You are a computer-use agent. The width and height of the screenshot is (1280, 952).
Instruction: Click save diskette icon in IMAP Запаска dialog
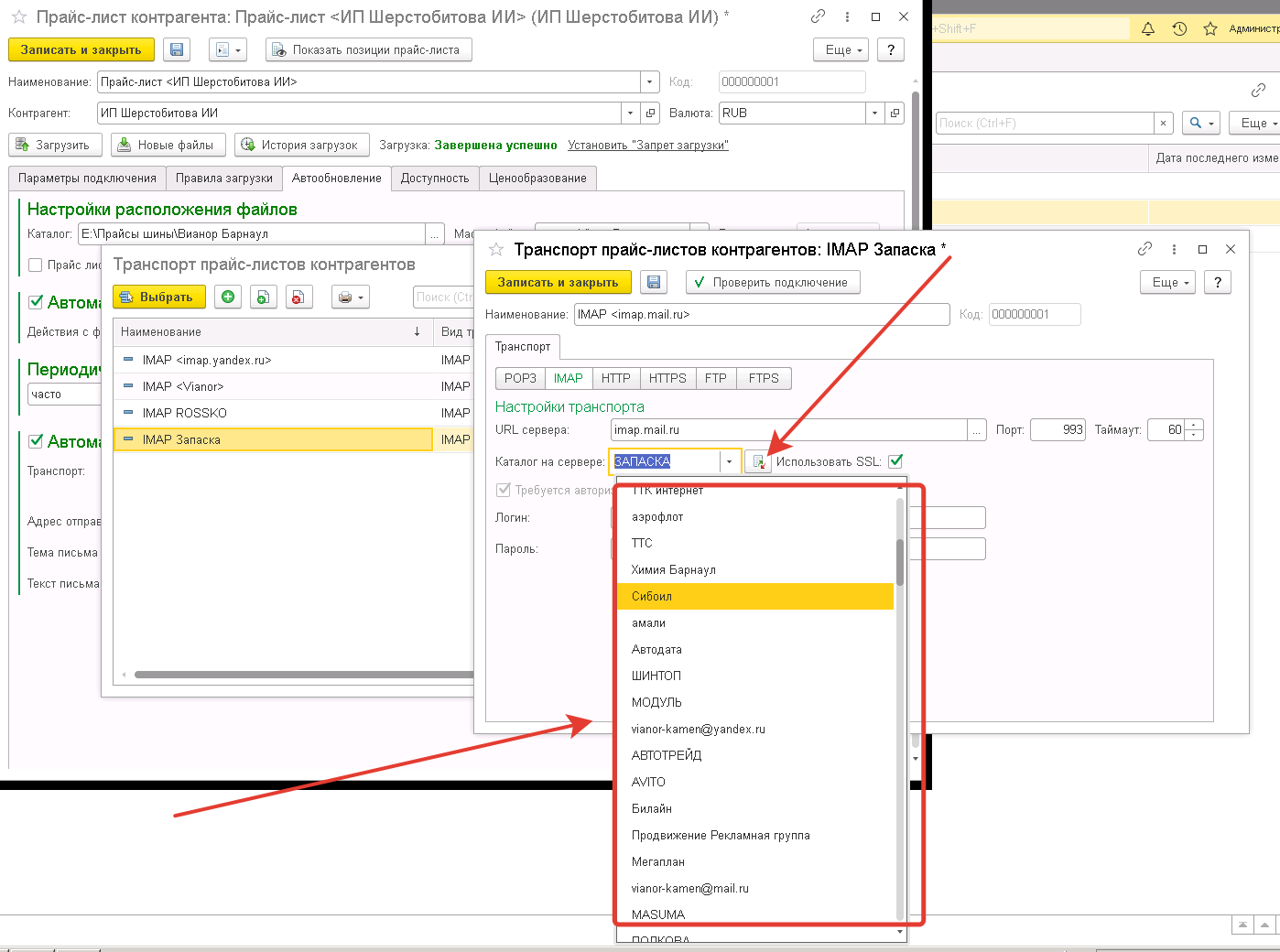pos(654,282)
